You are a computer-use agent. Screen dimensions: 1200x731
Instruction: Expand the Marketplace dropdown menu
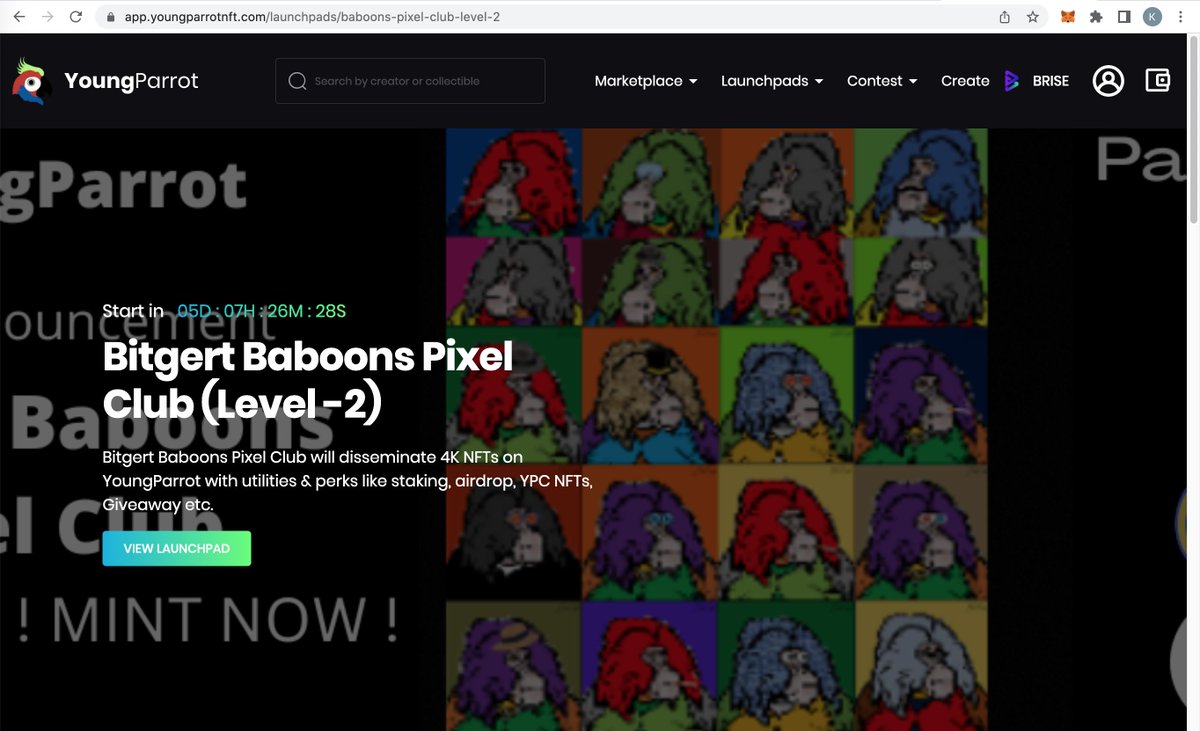[x=646, y=81]
